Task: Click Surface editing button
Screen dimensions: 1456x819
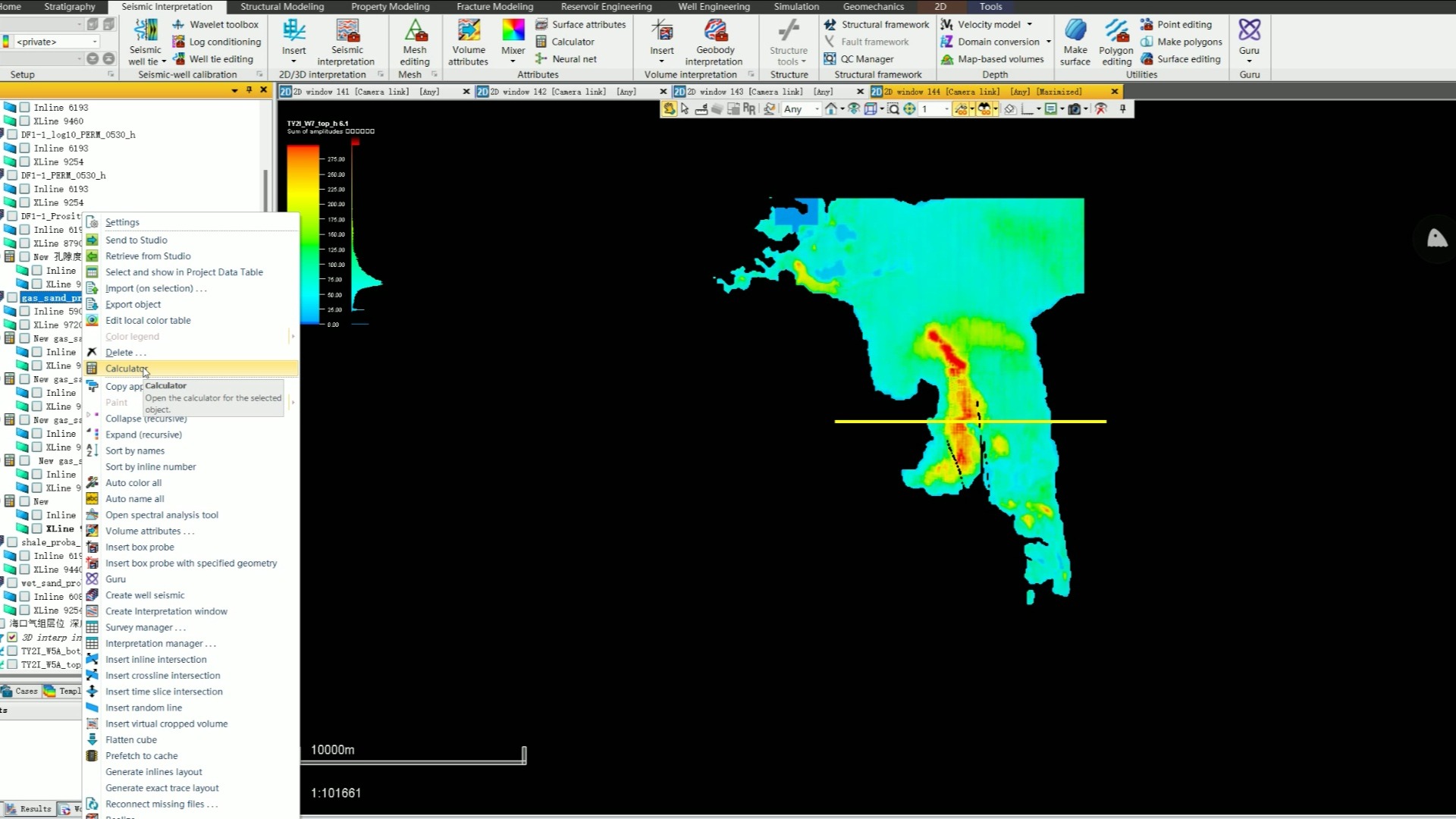Action: (1181, 59)
